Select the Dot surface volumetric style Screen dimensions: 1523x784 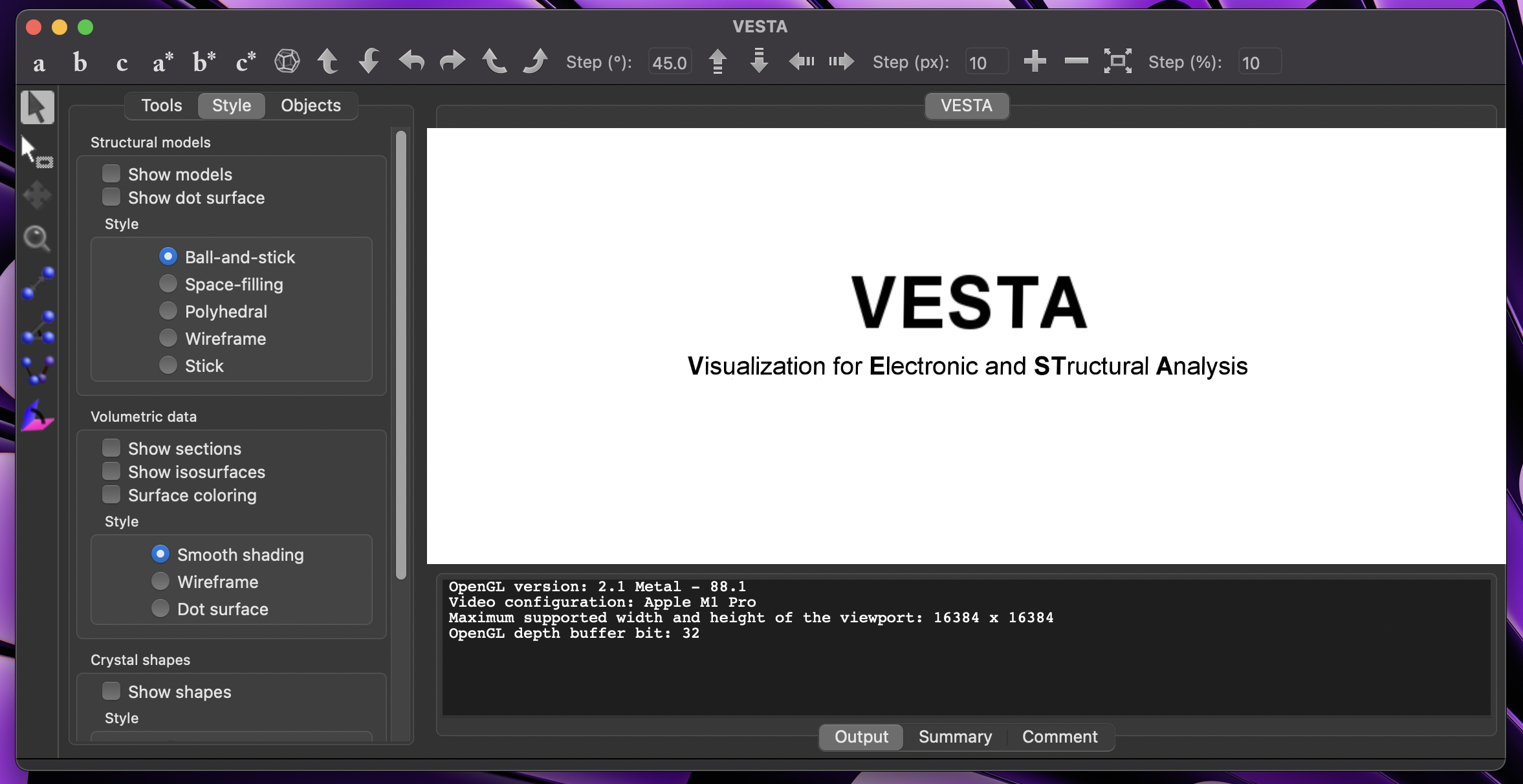(160, 609)
